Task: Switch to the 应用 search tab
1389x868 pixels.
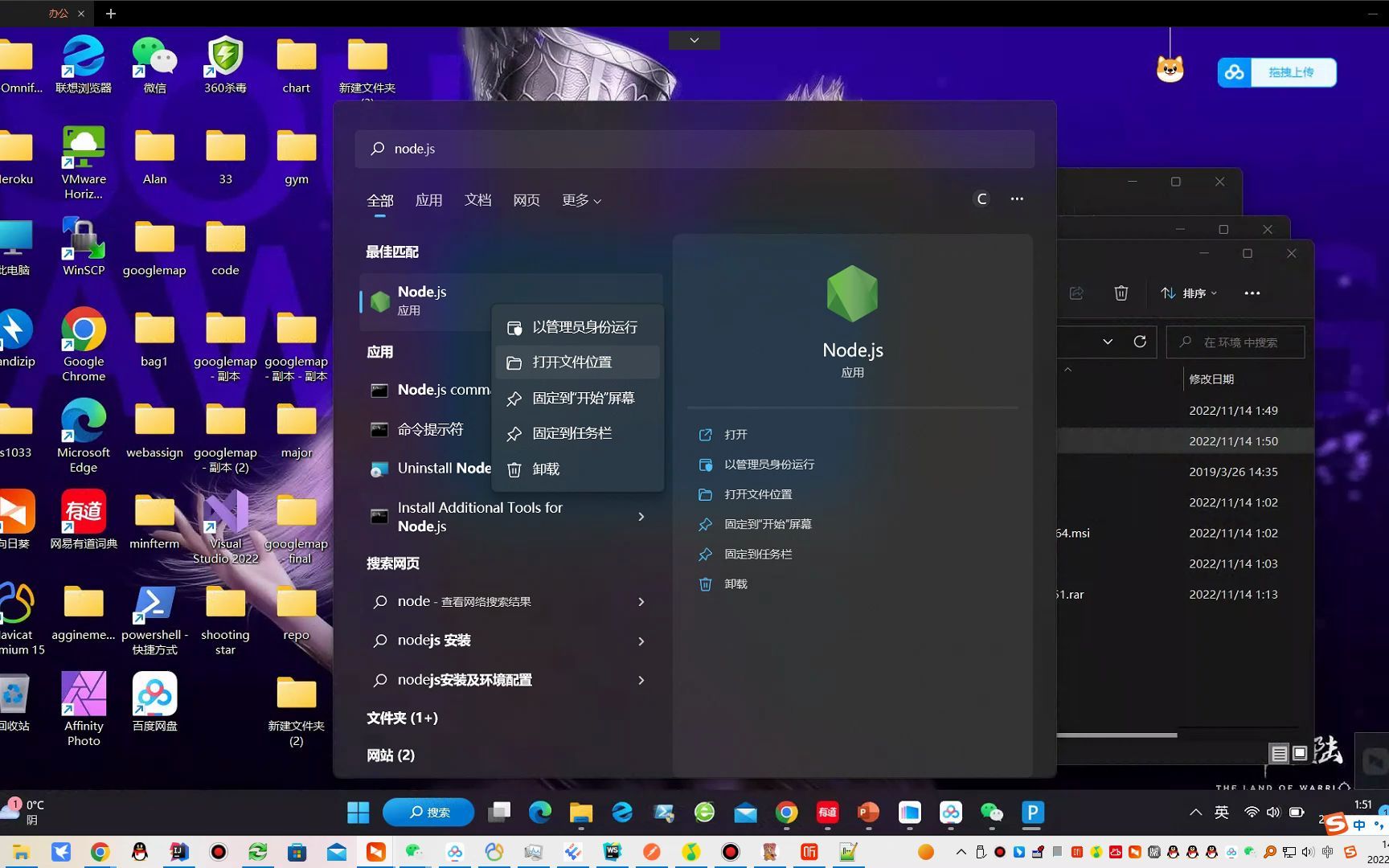Action: (428, 200)
